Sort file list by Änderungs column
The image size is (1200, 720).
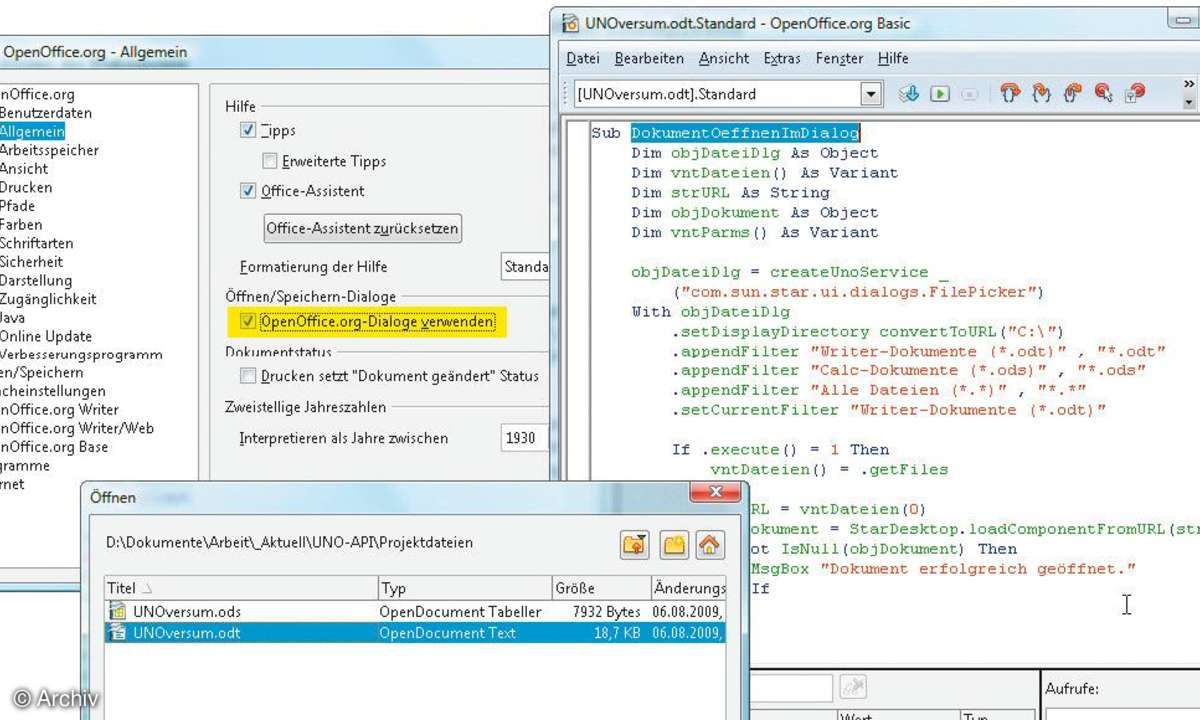[x=688, y=588]
